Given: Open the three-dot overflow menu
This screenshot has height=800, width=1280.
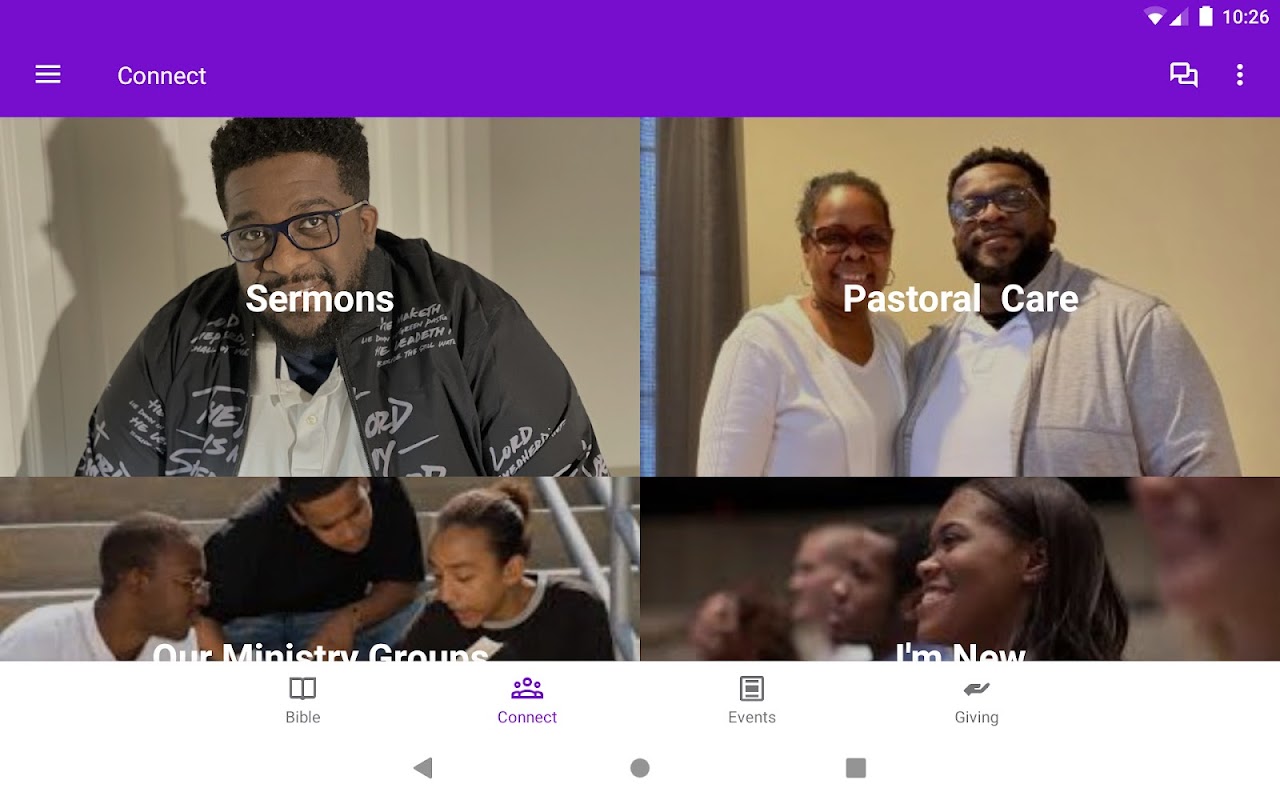Looking at the screenshot, I should tap(1240, 75).
